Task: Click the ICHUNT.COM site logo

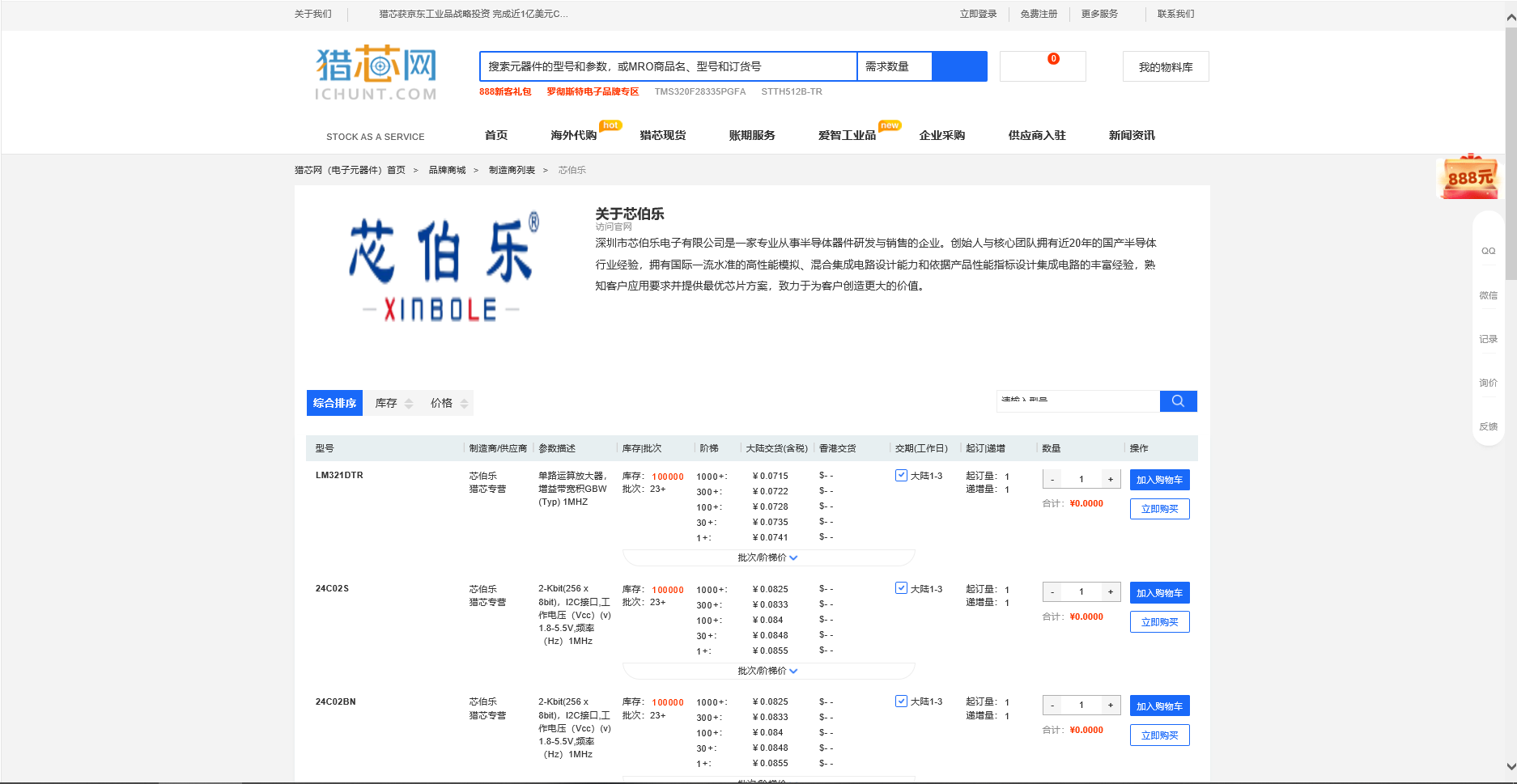Action: click(376, 73)
